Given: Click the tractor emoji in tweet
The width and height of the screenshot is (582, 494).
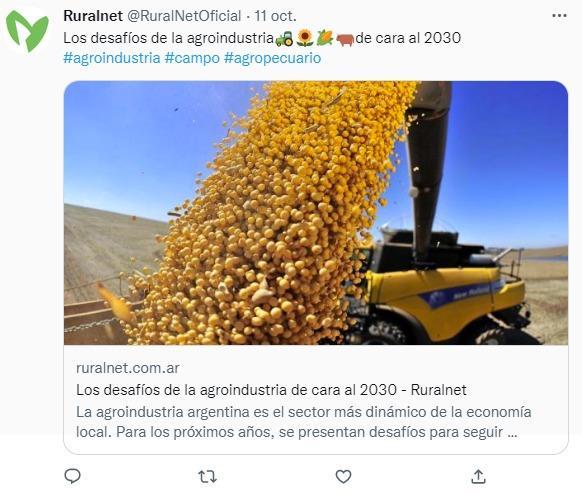Looking at the screenshot, I should [284, 38].
